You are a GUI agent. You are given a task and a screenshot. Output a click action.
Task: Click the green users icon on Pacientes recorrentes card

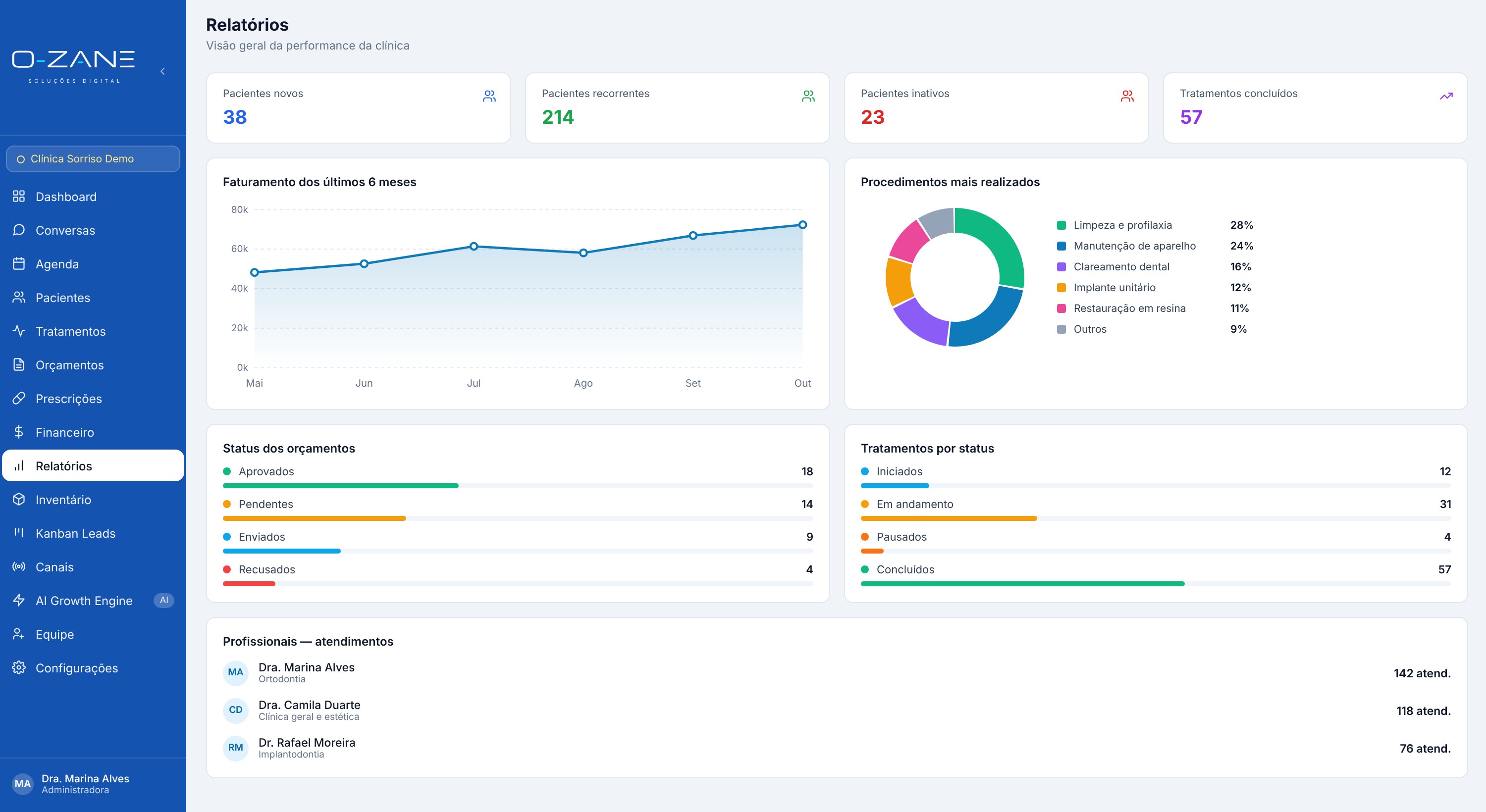[808, 97]
